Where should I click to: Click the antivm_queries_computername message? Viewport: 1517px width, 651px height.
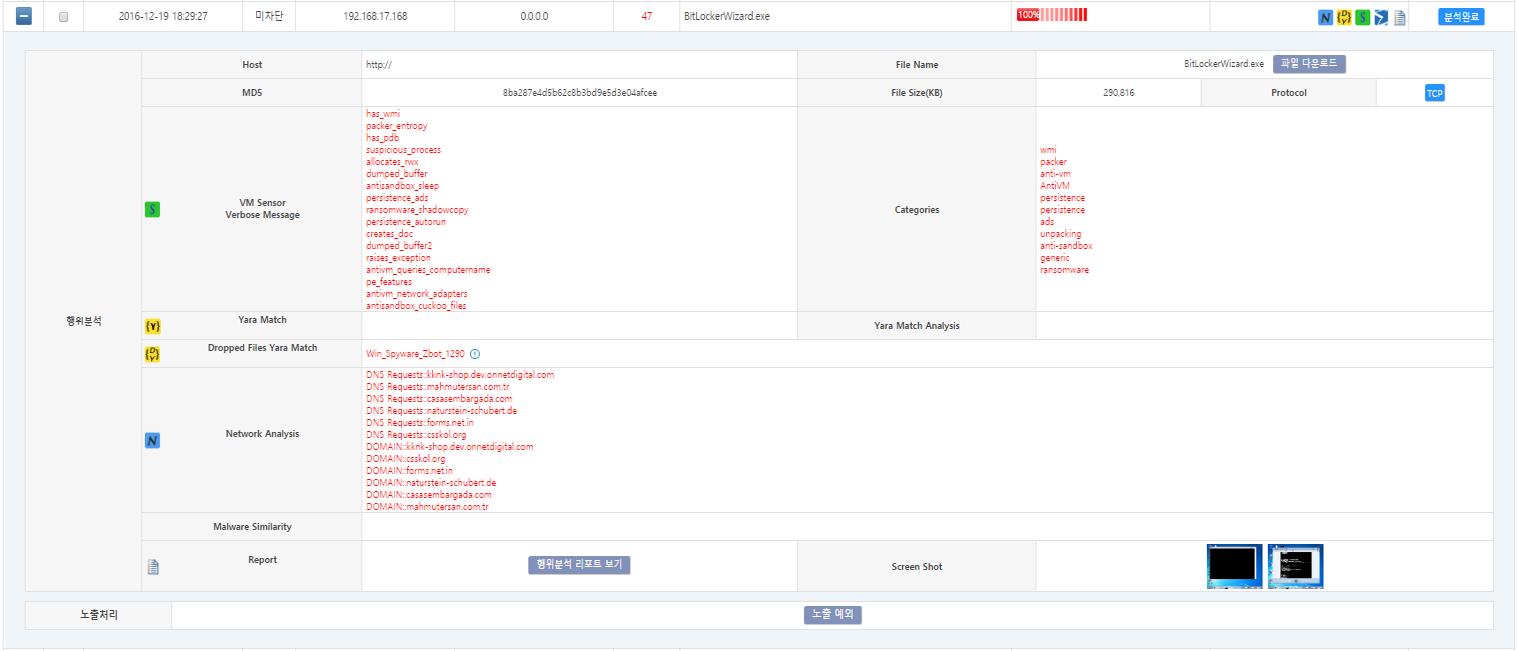pos(428,270)
